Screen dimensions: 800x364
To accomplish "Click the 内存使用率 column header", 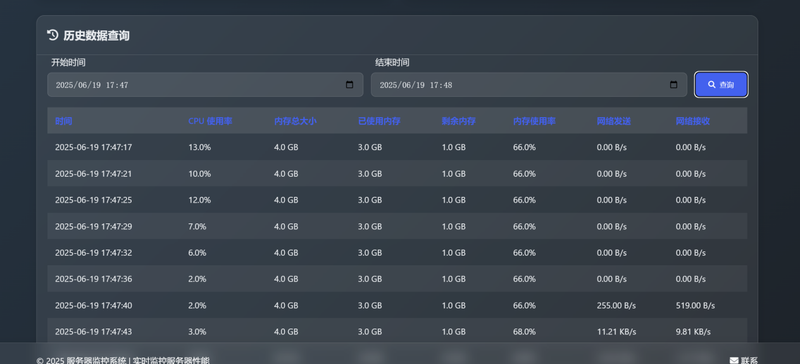I will click(x=534, y=121).
